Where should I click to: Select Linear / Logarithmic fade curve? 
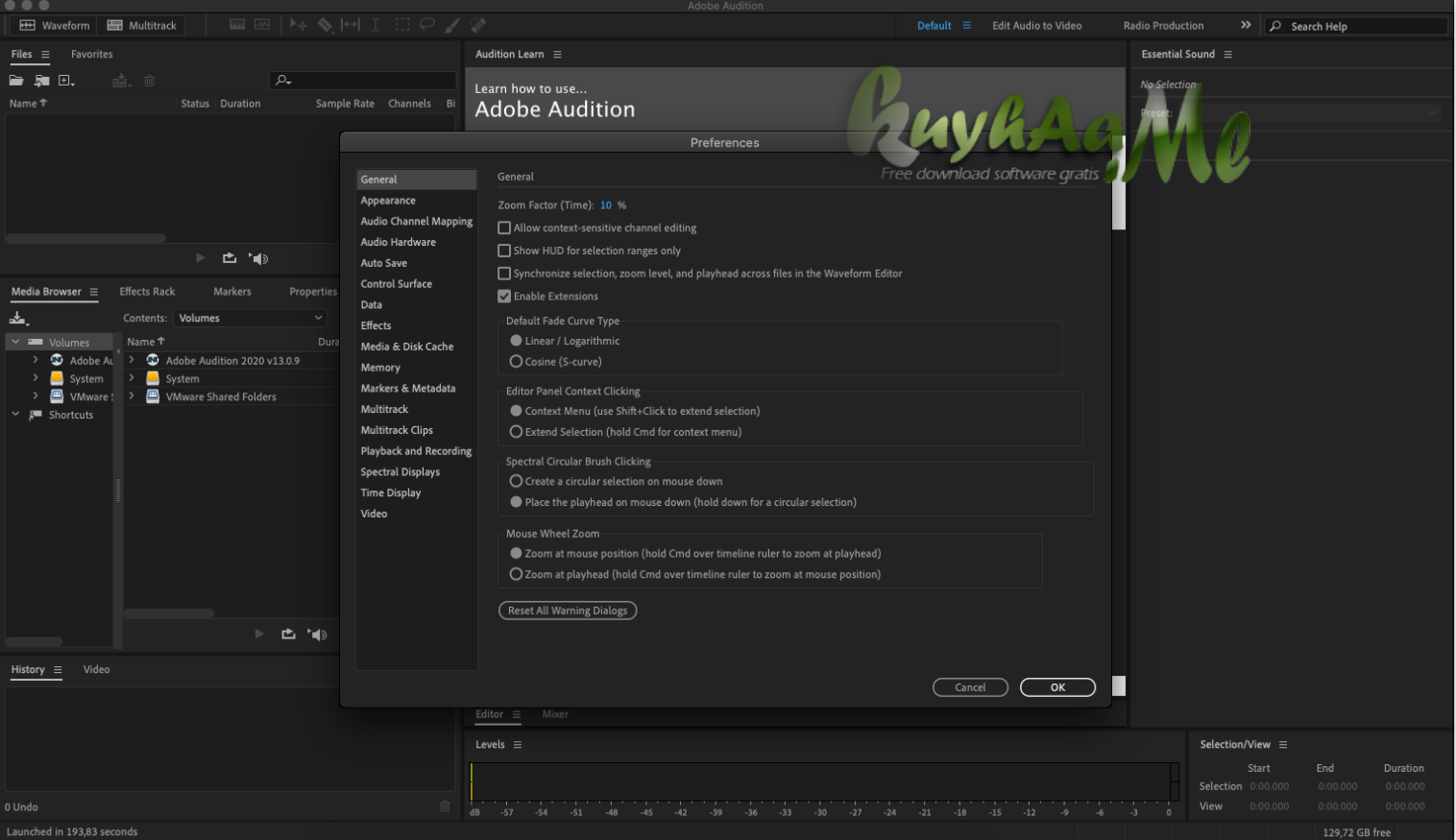tap(517, 341)
